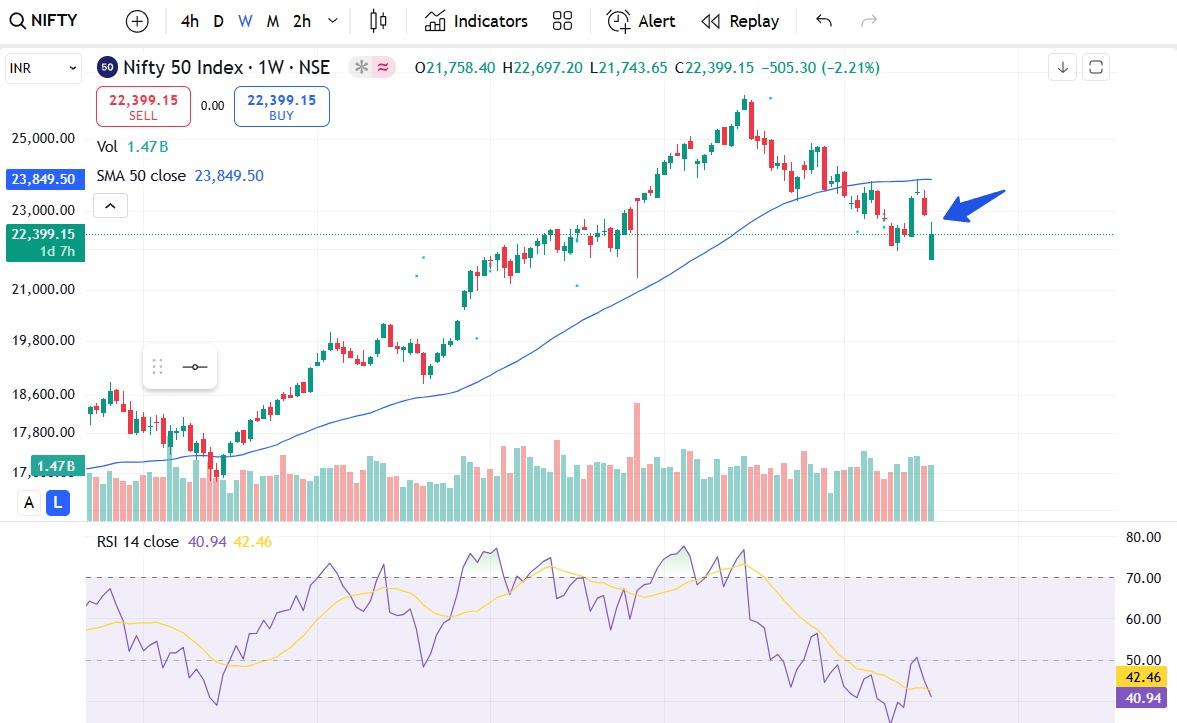Grab the floating drawing toolbar handle dots
Screen dimensions: 1177x723
[158, 367]
